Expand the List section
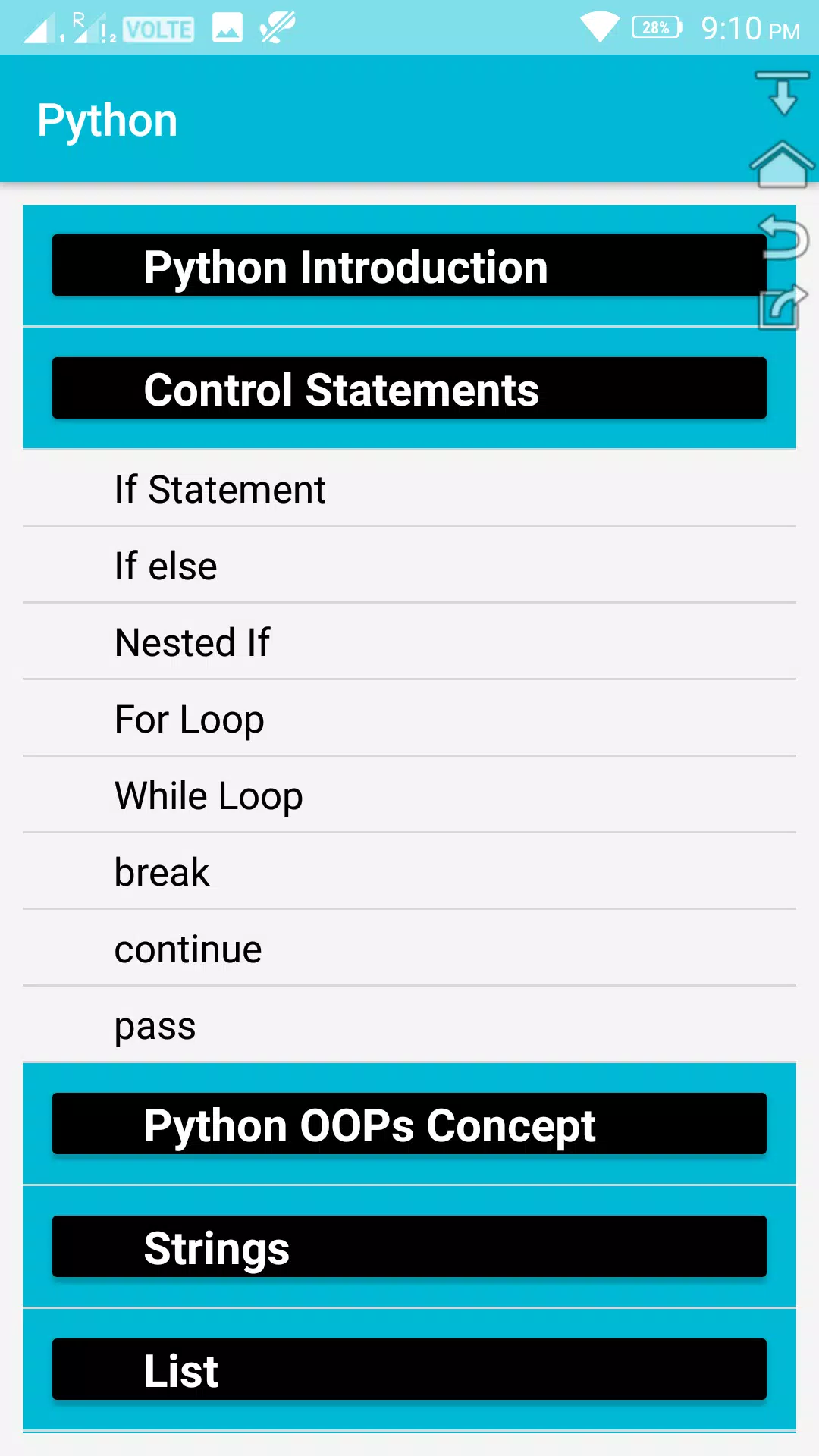The width and height of the screenshot is (819, 1456). click(x=409, y=1370)
